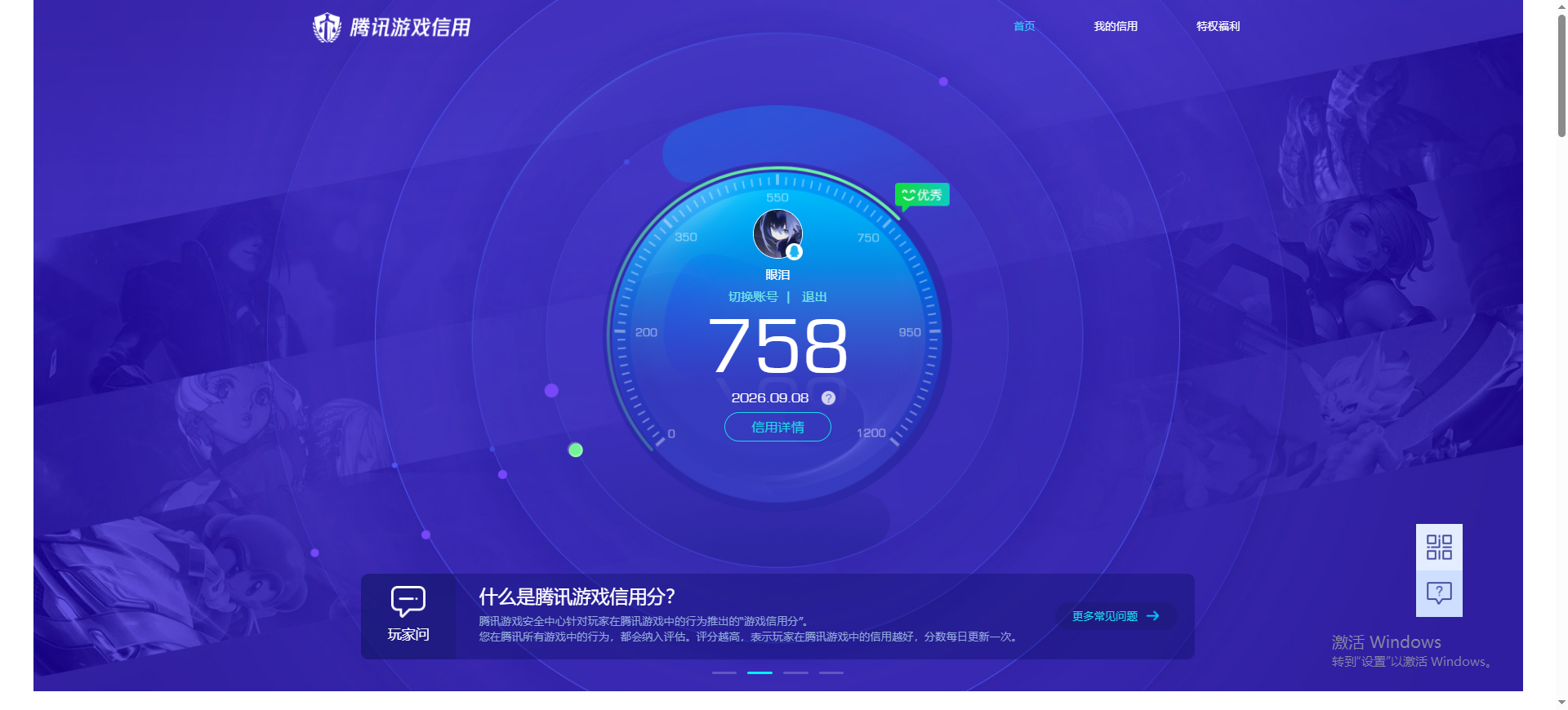This screenshot has width=1568, height=710.
Task: Open the 信用详情 button
Action: click(x=777, y=427)
